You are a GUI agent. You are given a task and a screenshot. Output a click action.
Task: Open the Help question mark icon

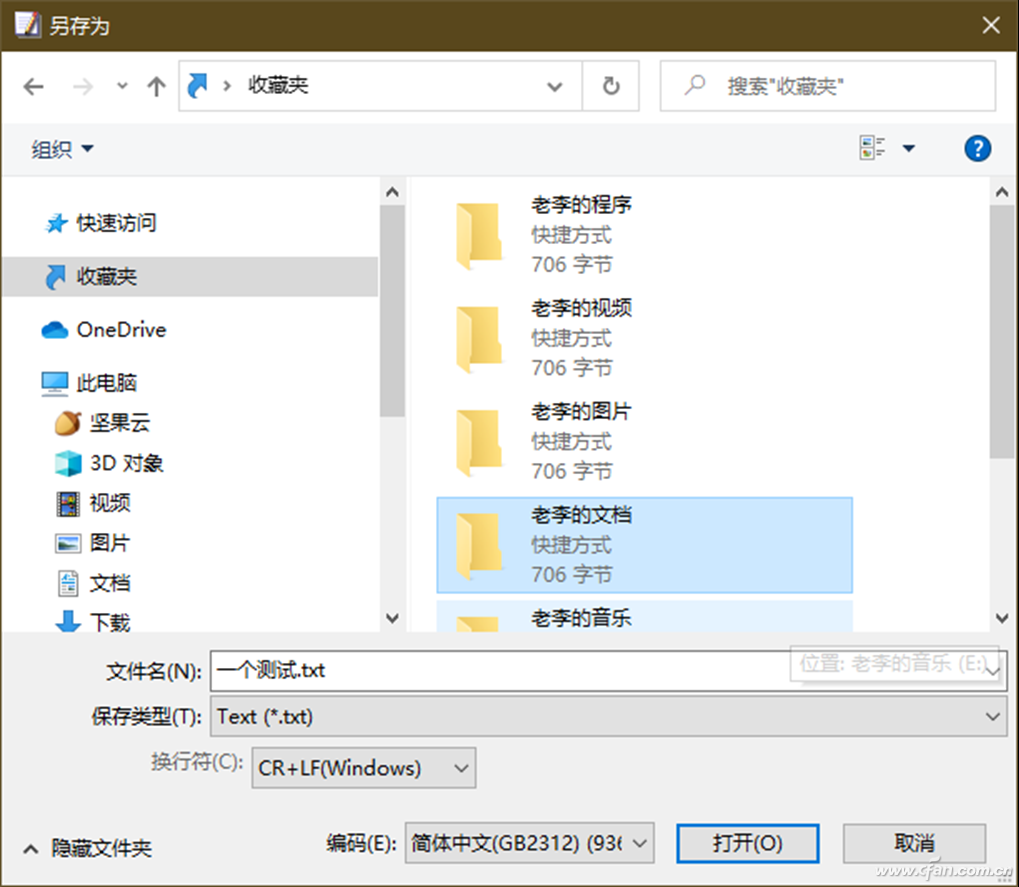(x=977, y=148)
